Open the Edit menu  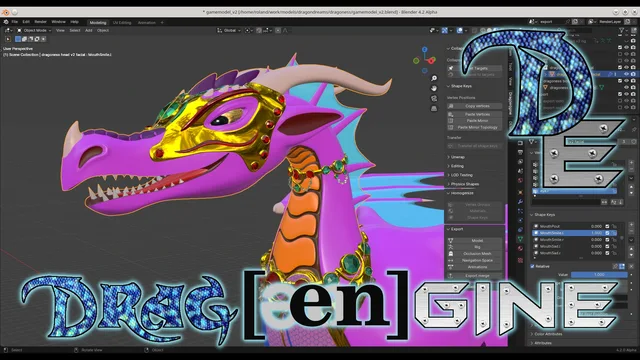point(26,22)
